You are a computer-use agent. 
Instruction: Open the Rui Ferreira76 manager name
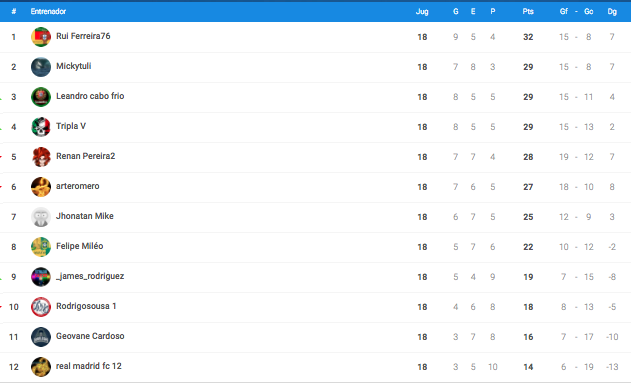(x=83, y=36)
